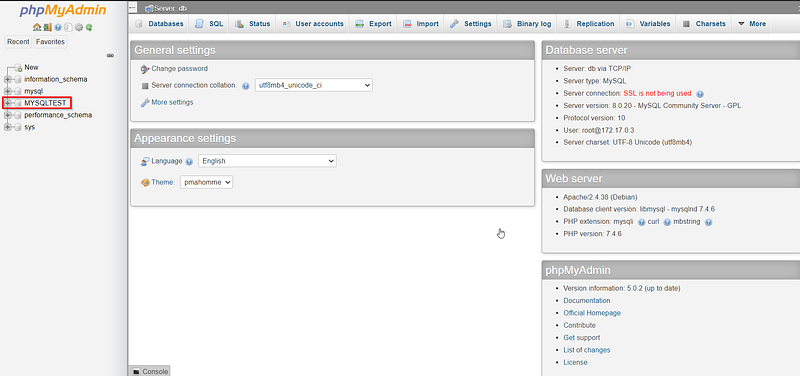
Task: Expand the MYSQLTEST database tree node
Action: coord(7,103)
